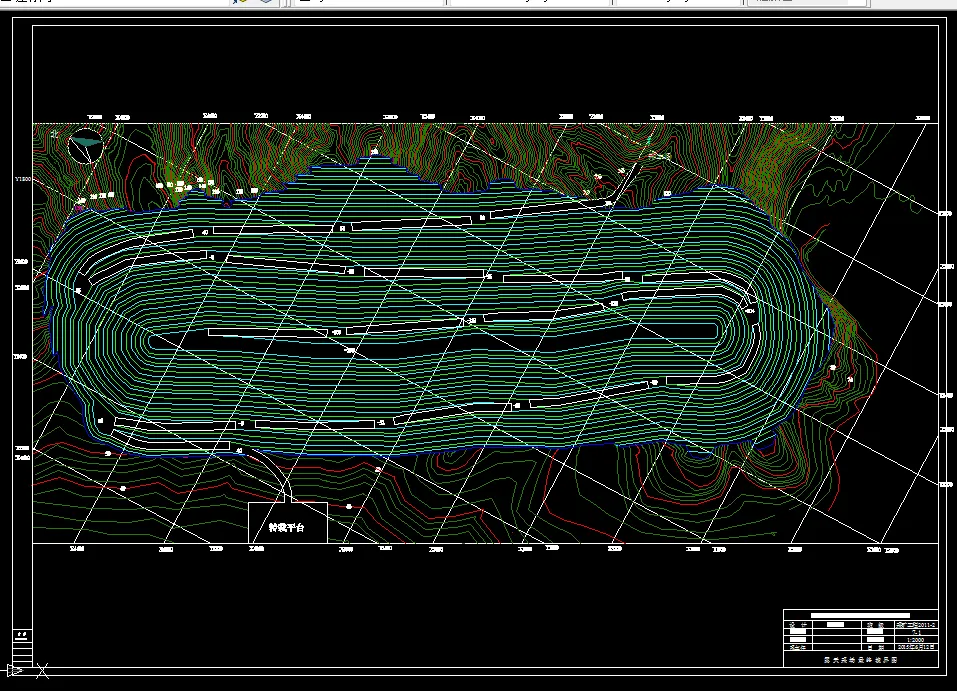Select the 转载平台 platform label
This screenshot has height=691, width=957.
pos(287,527)
